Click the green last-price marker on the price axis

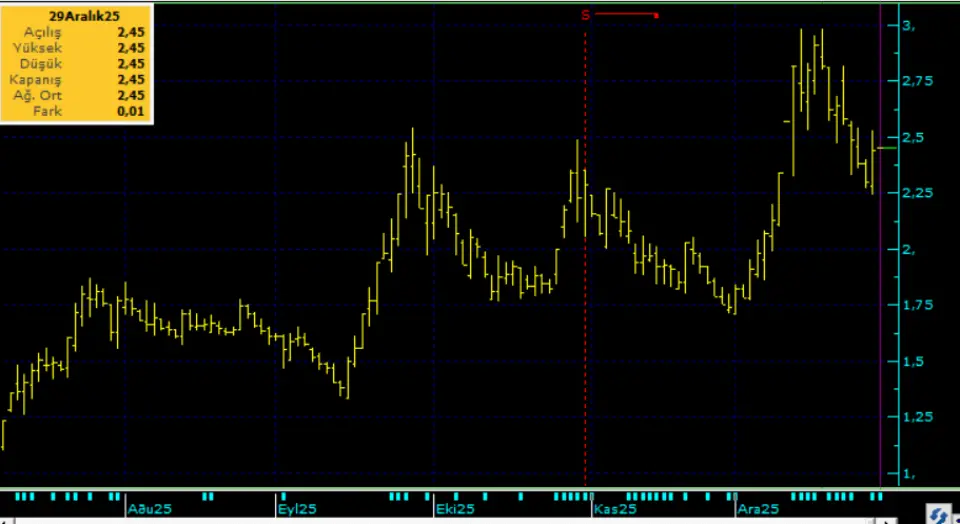tap(887, 148)
